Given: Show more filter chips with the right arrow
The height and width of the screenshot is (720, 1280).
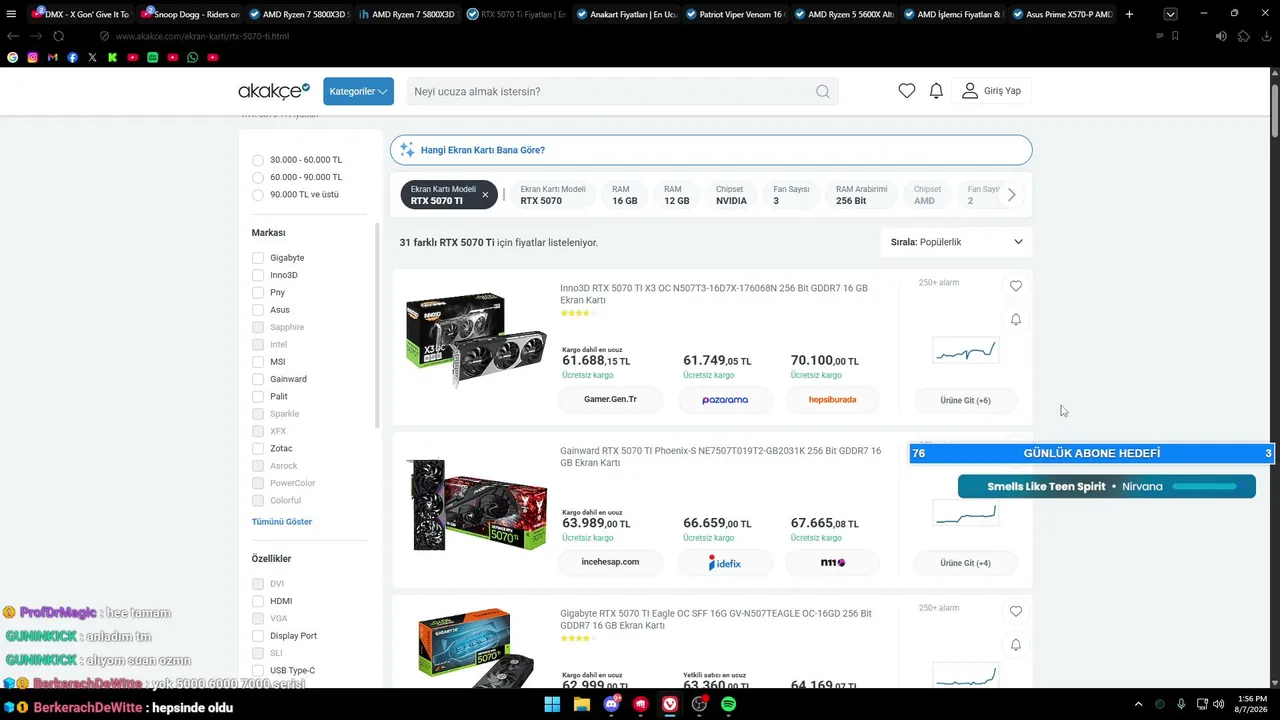Looking at the screenshot, I should [1011, 195].
